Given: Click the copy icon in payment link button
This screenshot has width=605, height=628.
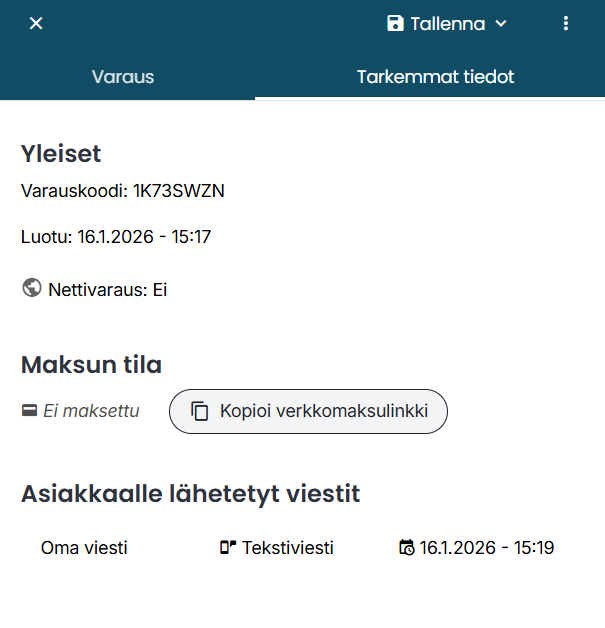Looking at the screenshot, I should coord(200,411).
